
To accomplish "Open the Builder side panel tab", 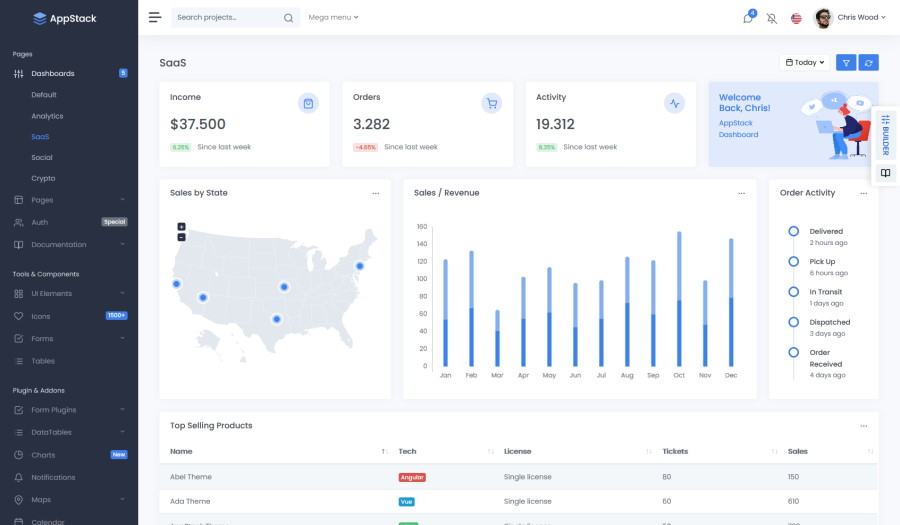I will (885, 134).
